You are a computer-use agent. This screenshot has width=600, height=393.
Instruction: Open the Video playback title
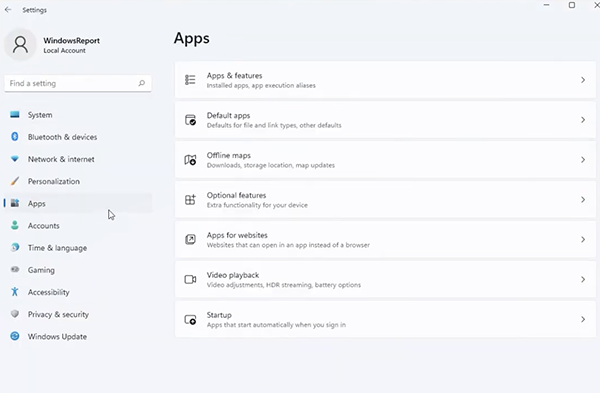[233, 275]
